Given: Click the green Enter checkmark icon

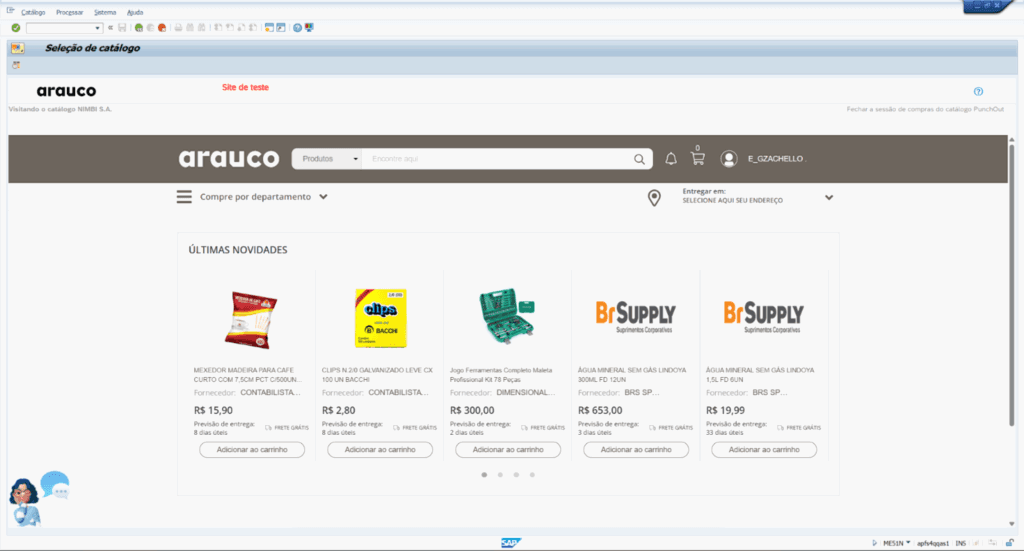Looking at the screenshot, I should point(16,28).
